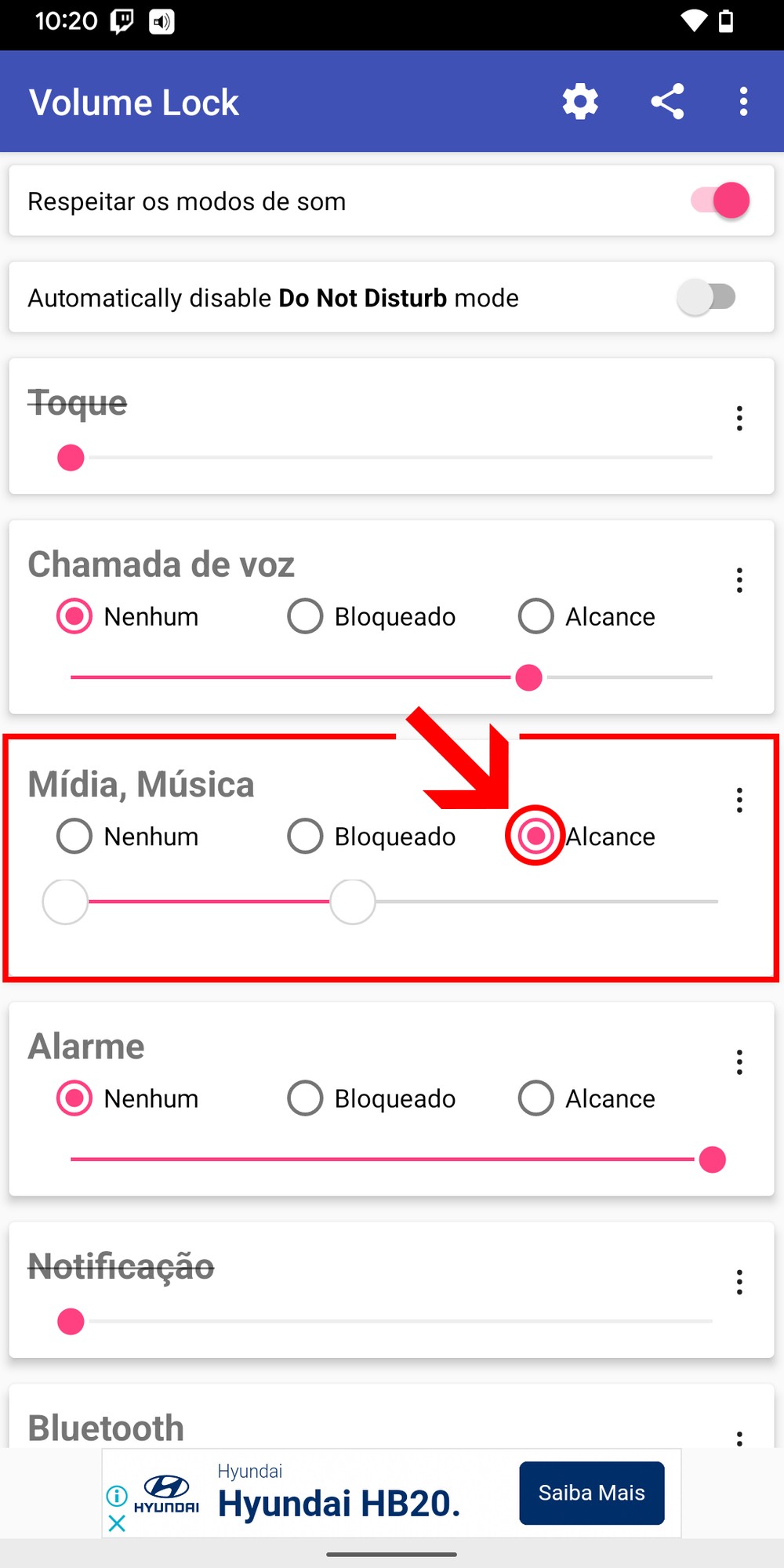Image resolution: width=784 pixels, height=1568 pixels.
Task: Enable Automatically disable Do Not Disturb switch
Action: tap(707, 297)
